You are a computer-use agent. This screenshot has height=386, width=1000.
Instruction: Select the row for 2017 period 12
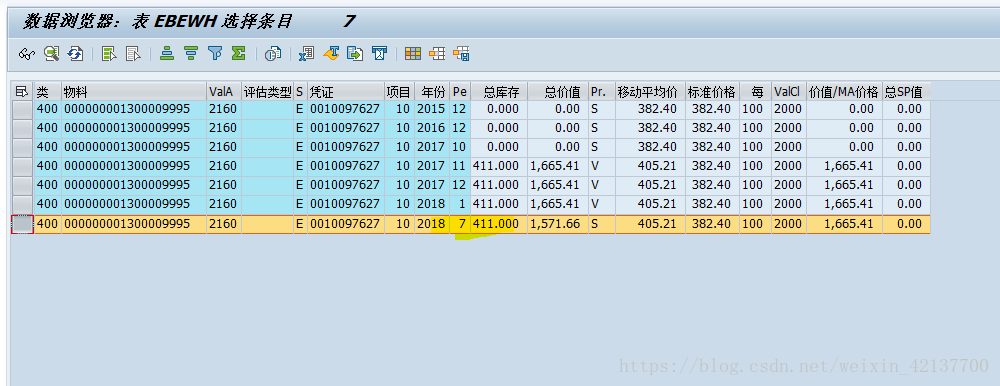[x=22, y=186]
